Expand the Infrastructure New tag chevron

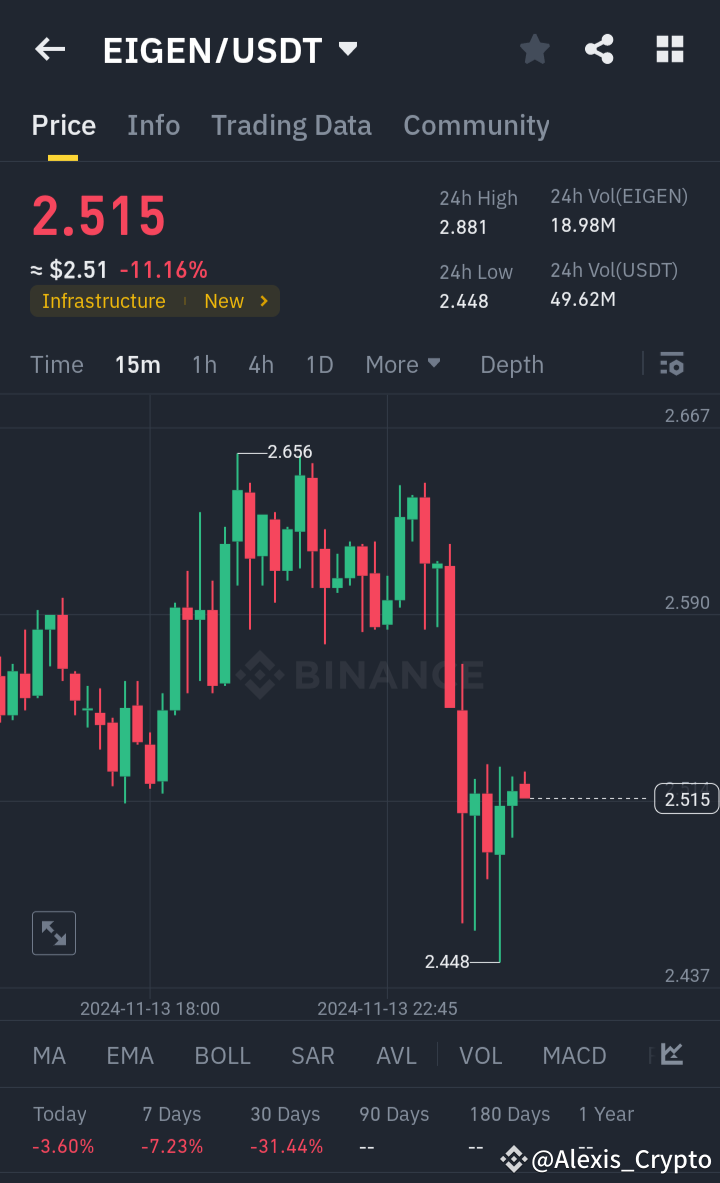[x=263, y=301]
